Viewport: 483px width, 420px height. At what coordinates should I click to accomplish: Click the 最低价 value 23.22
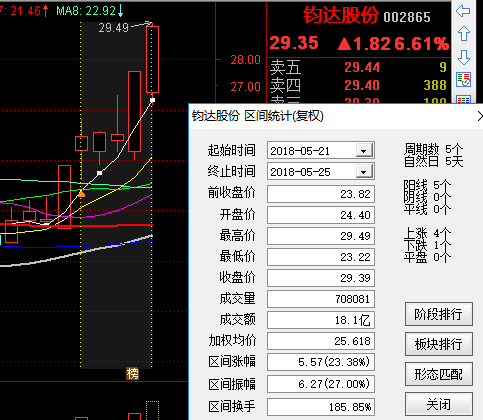pos(321,257)
